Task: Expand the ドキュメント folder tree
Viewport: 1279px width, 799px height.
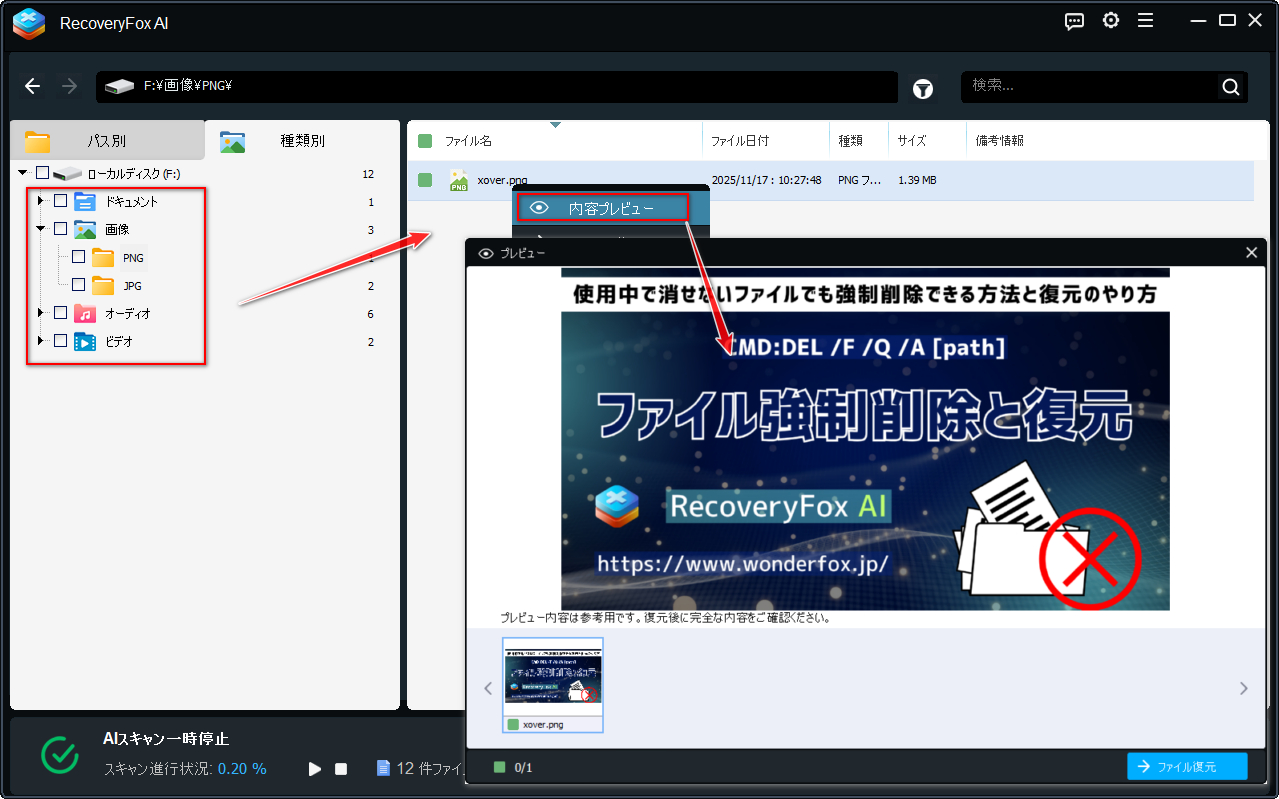Action: point(40,200)
